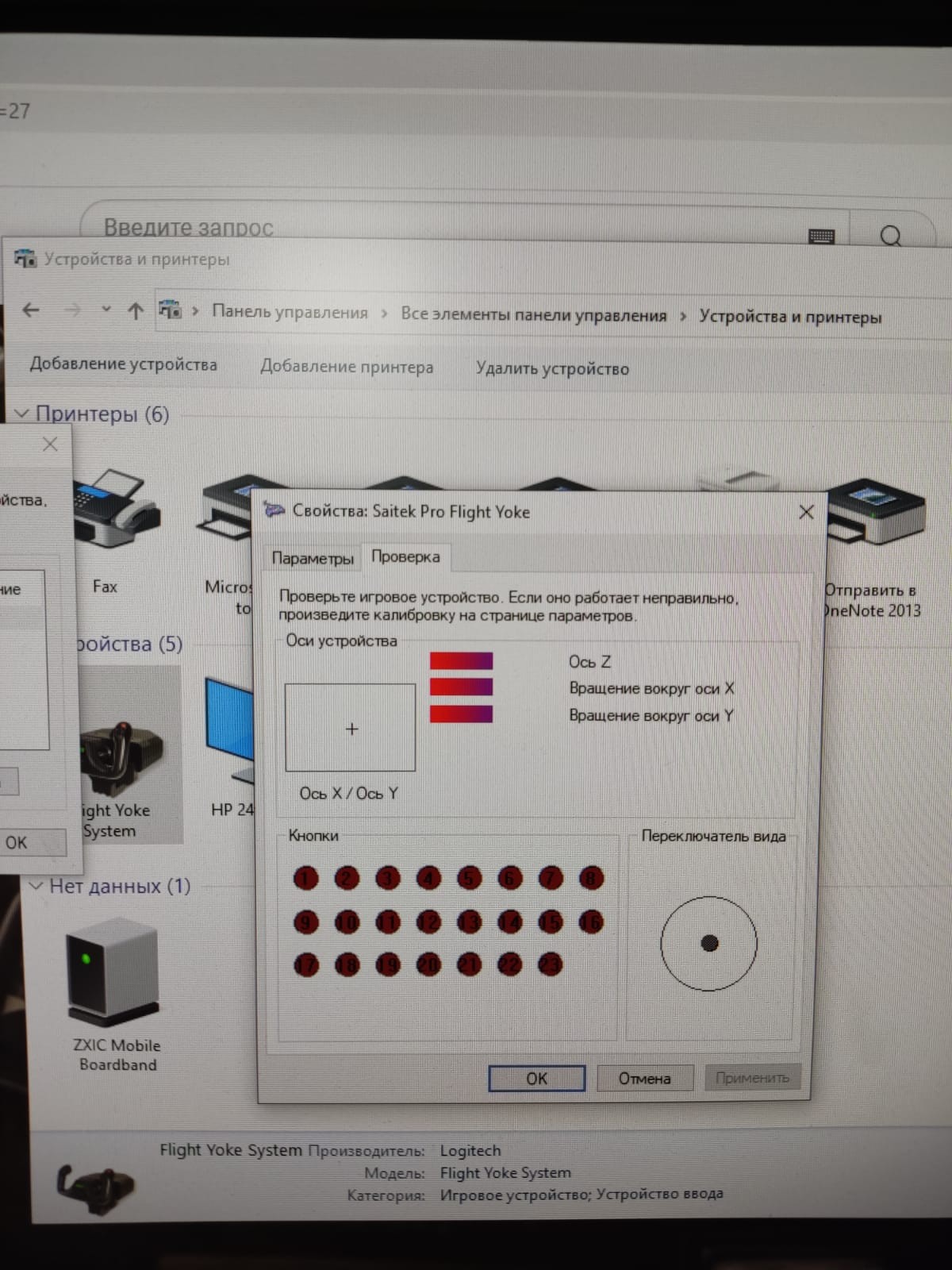Collapse the Нет данных (1) group
Screen dimensions: 952x1270
coord(36,886)
